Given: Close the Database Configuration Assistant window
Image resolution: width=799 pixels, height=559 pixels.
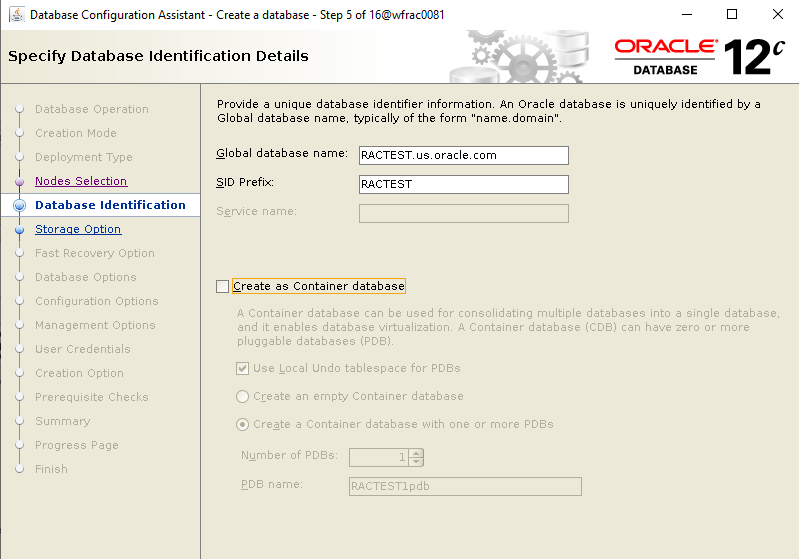Looking at the screenshot, I should pyautogui.click(x=778, y=14).
